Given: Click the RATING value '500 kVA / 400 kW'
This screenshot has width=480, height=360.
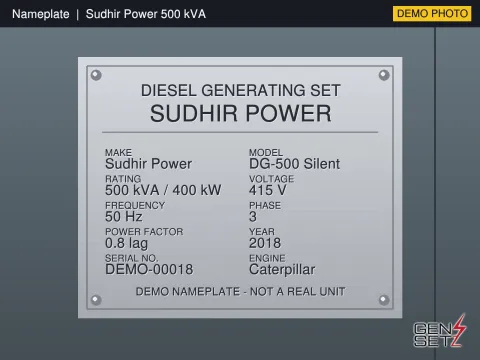Looking at the screenshot, I should click(163, 190).
